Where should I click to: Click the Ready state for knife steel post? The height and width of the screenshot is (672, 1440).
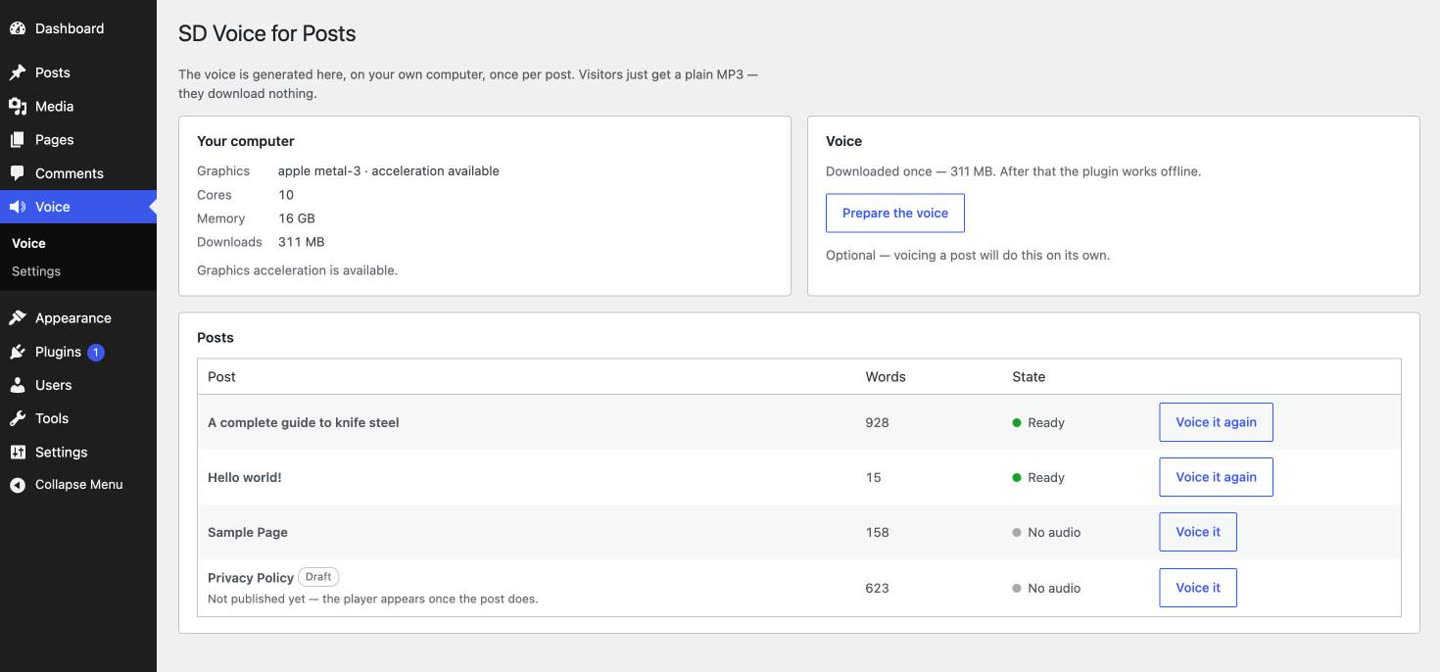pyautogui.click(x=1038, y=422)
